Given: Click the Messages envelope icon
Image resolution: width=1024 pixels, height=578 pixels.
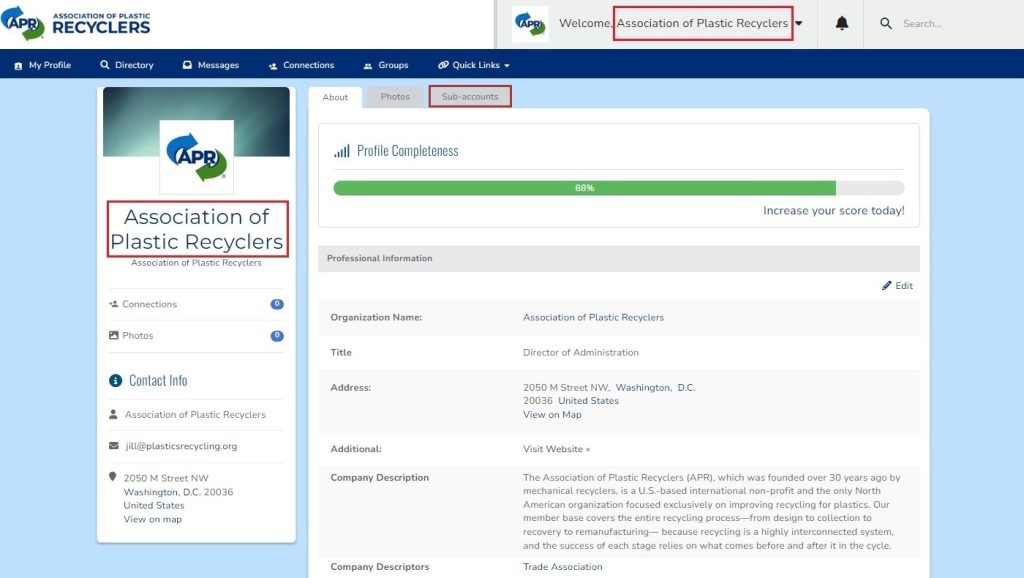Looking at the screenshot, I should (187, 65).
